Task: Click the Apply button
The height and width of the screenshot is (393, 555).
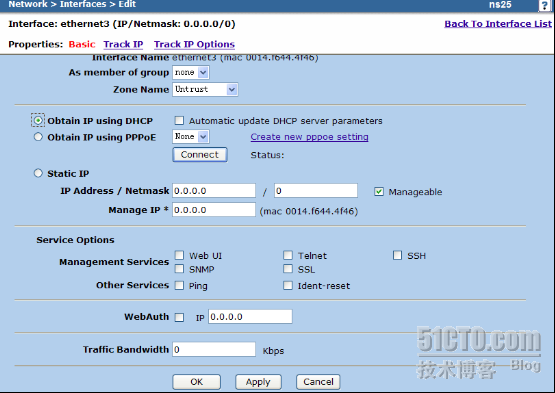Action: click(258, 382)
